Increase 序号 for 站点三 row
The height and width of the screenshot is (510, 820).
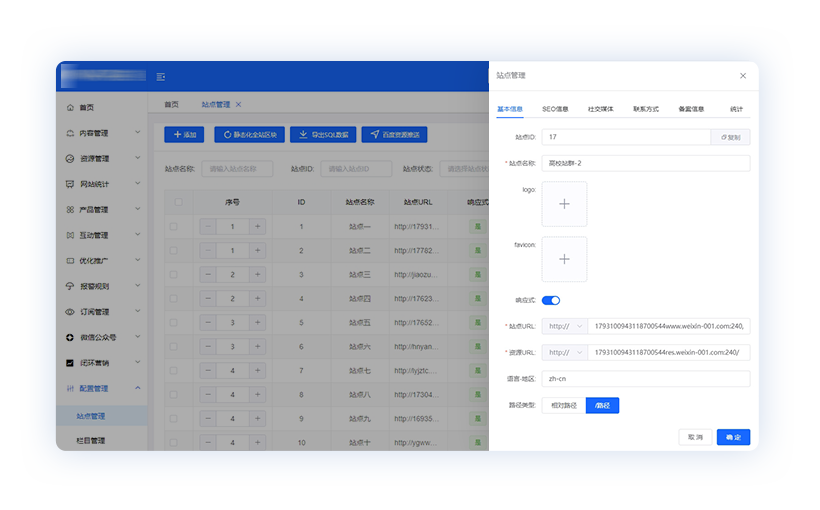point(257,275)
